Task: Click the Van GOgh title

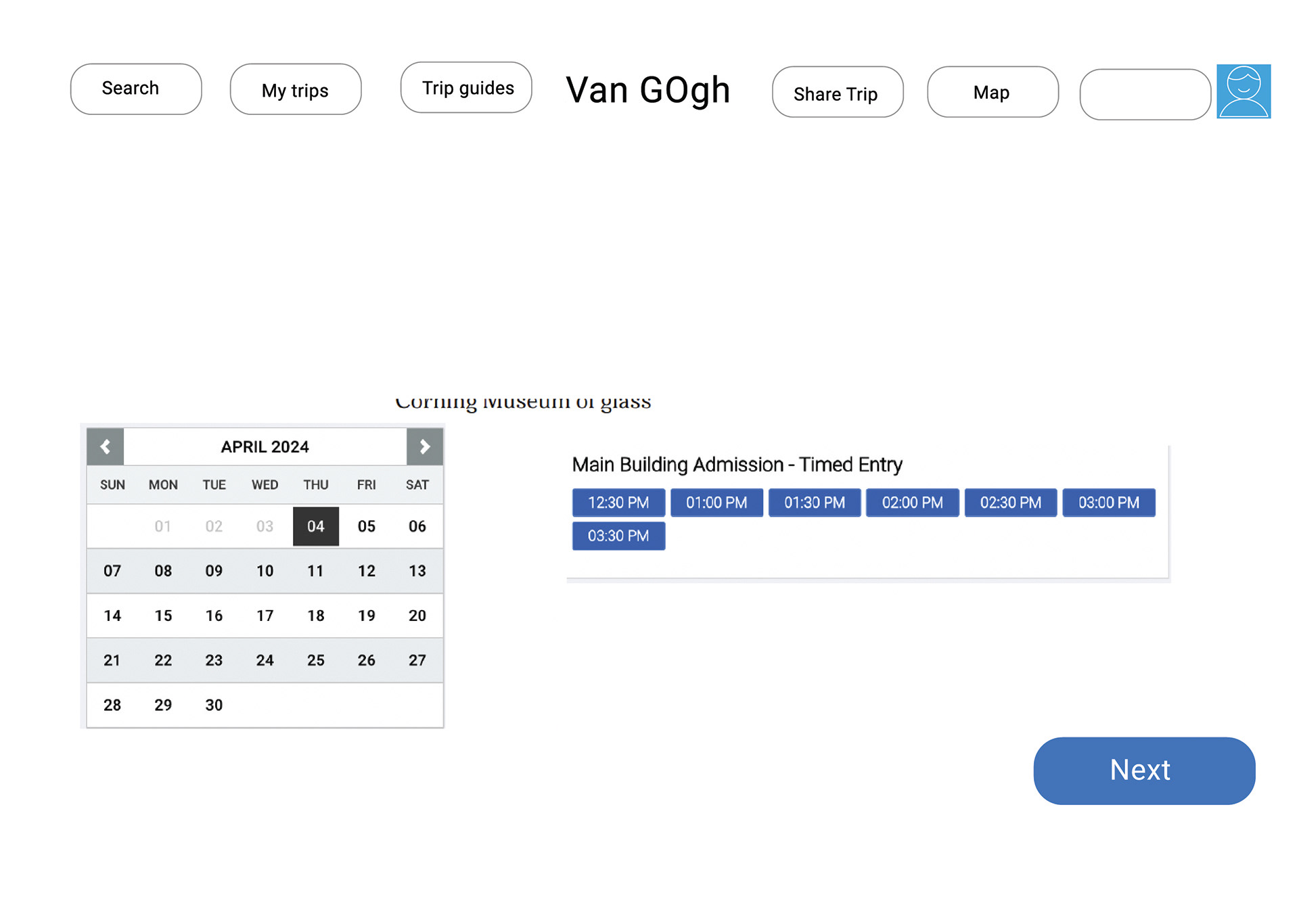Action: [648, 91]
